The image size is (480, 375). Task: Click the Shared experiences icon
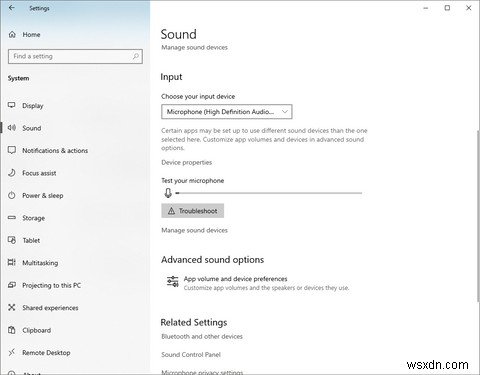(x=12, y=307)
